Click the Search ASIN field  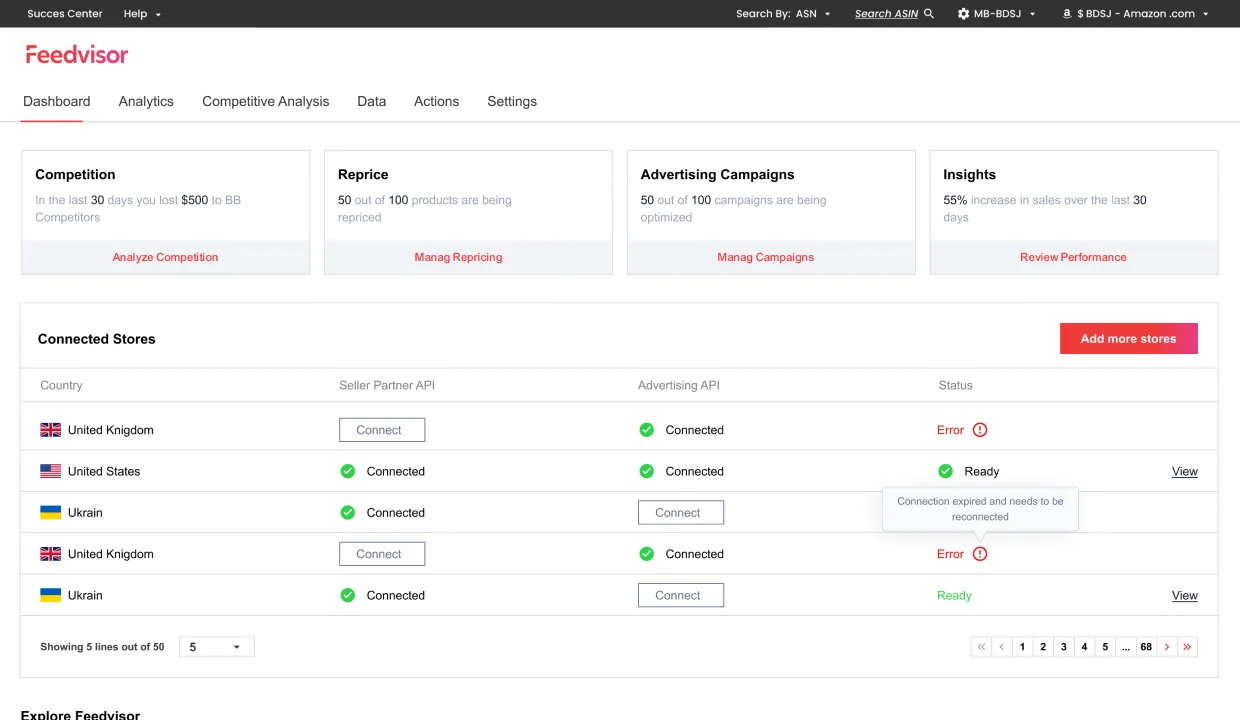(x=886, y=14)
